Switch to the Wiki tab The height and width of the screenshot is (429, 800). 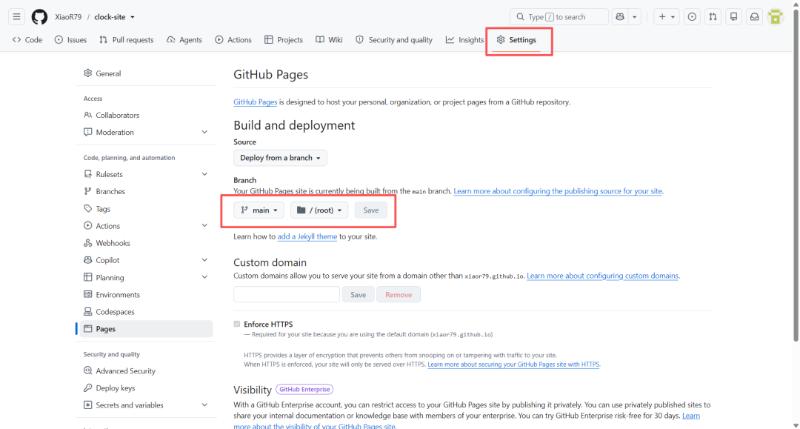coord(329,40)
